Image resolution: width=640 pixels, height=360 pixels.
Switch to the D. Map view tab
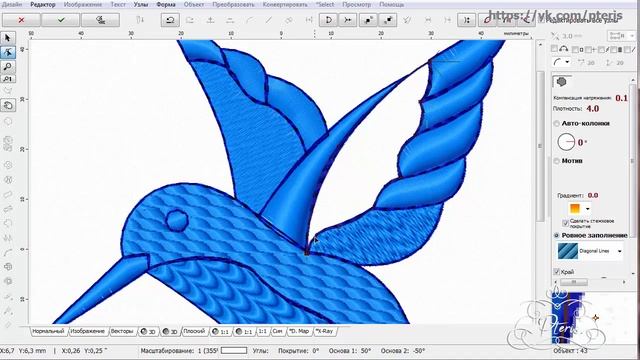[x=299, y=331]
